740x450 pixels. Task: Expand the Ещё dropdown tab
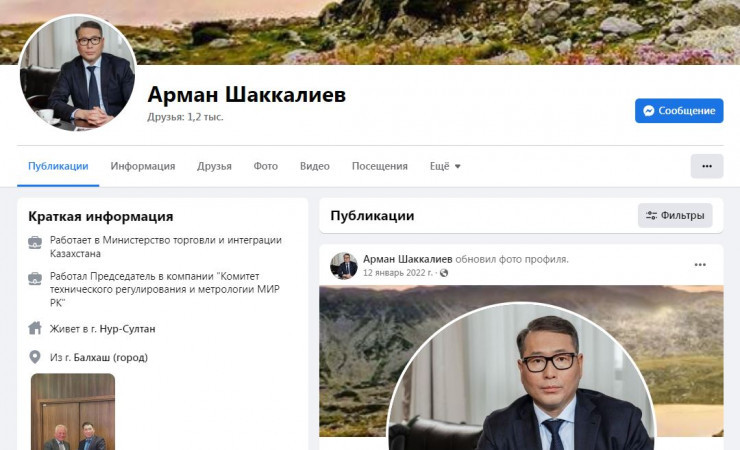(x=445, y=166)
